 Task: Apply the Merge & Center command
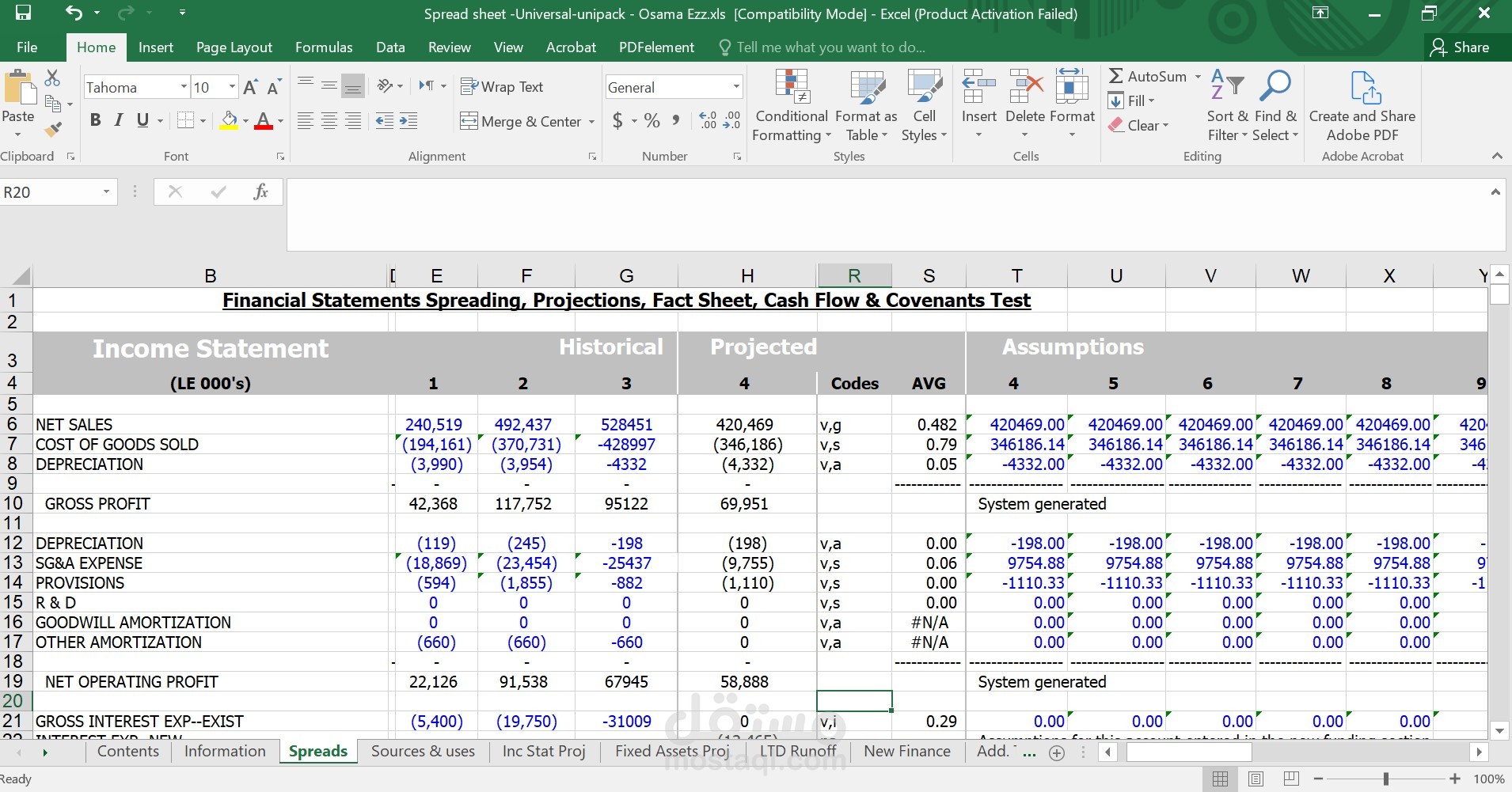[x=522, y=122]
